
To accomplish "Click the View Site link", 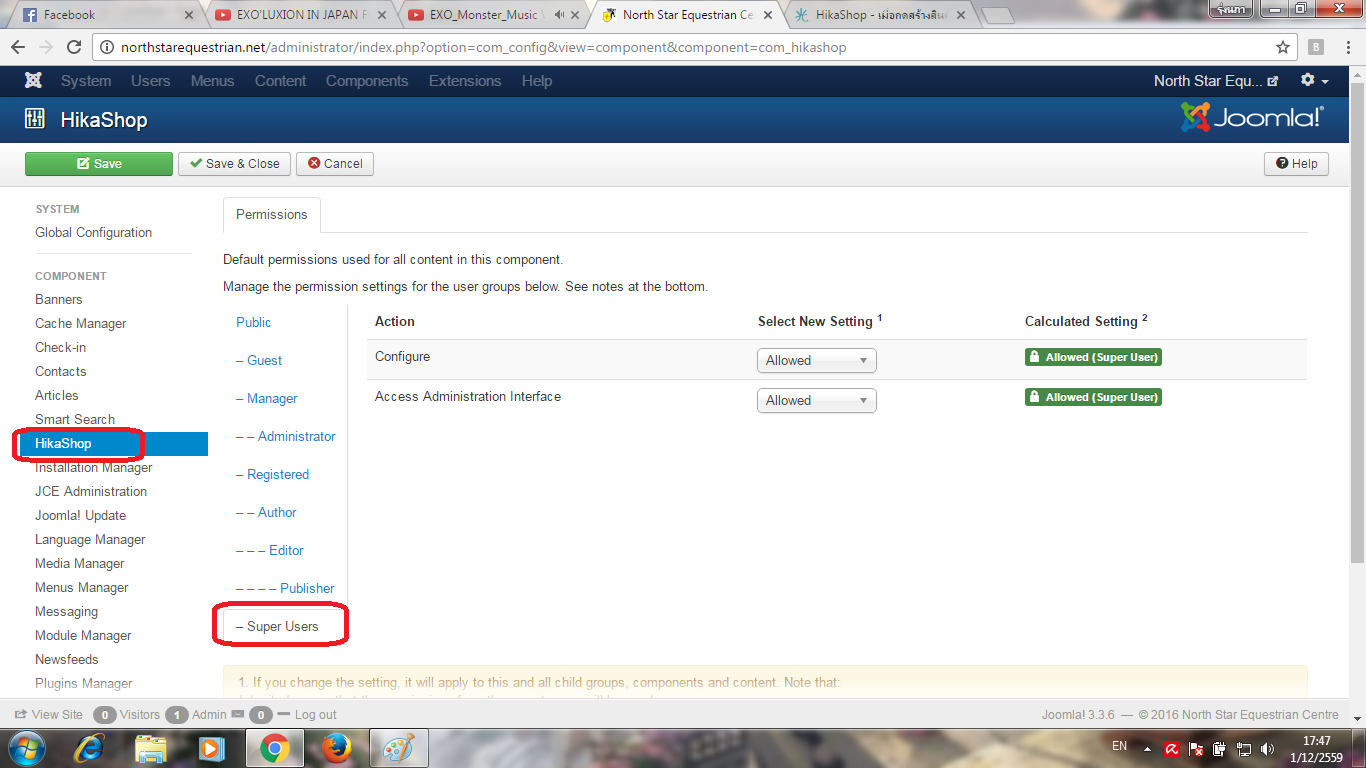I will tap(49, 714).
